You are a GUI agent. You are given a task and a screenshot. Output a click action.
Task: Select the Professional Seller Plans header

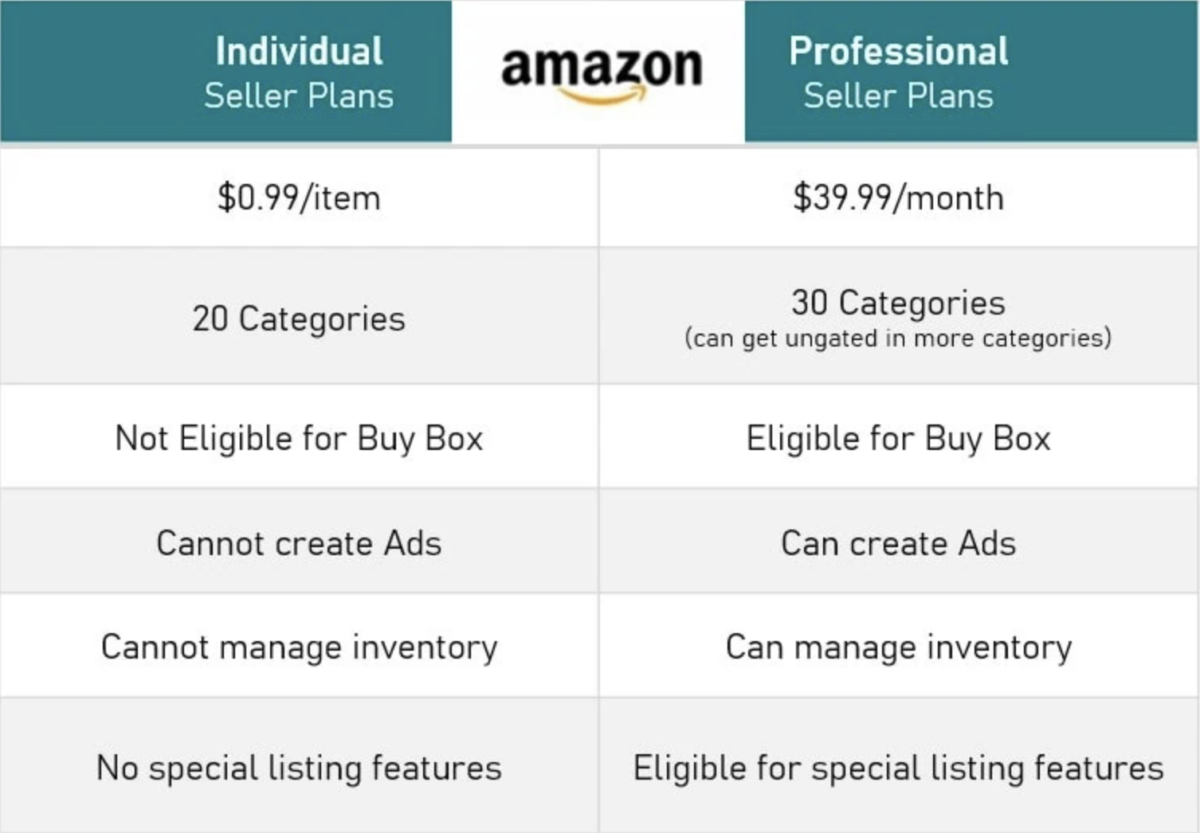[x=898, y=73]
